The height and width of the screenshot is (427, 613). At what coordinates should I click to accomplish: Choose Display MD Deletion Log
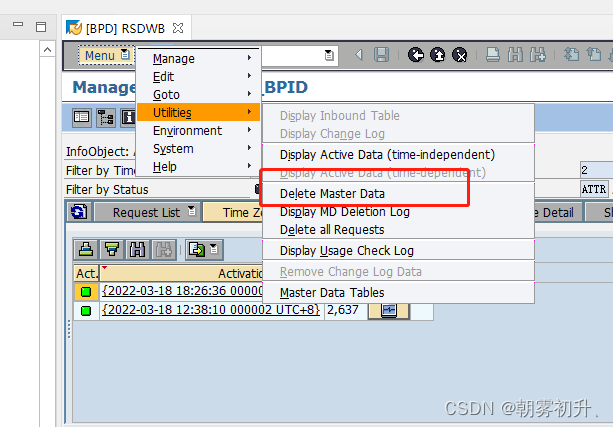tap(398, 212)
